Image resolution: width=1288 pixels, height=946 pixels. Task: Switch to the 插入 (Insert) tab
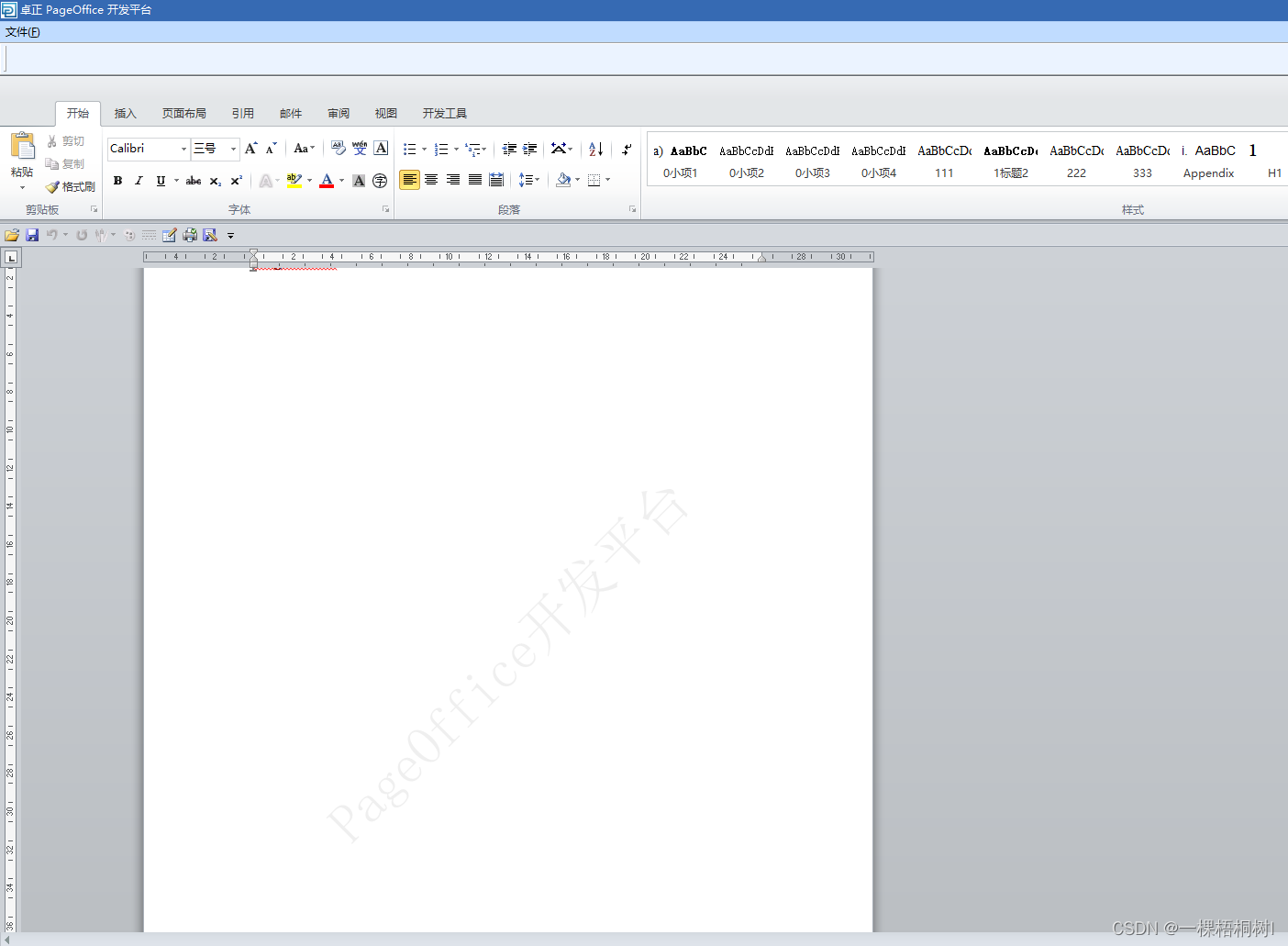point(125,114)
